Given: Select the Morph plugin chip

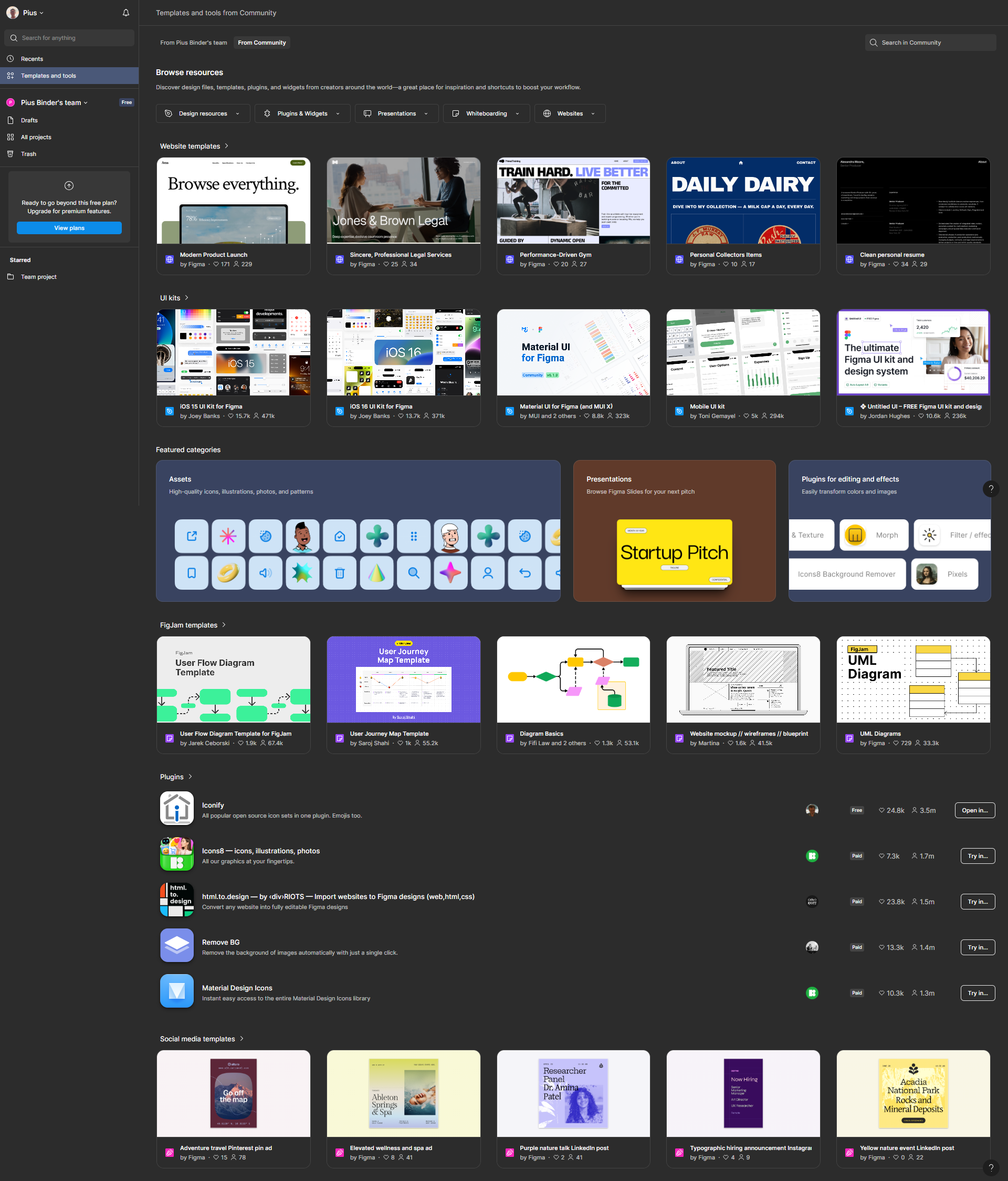Looking at the screenshot, I should [874, 535].
